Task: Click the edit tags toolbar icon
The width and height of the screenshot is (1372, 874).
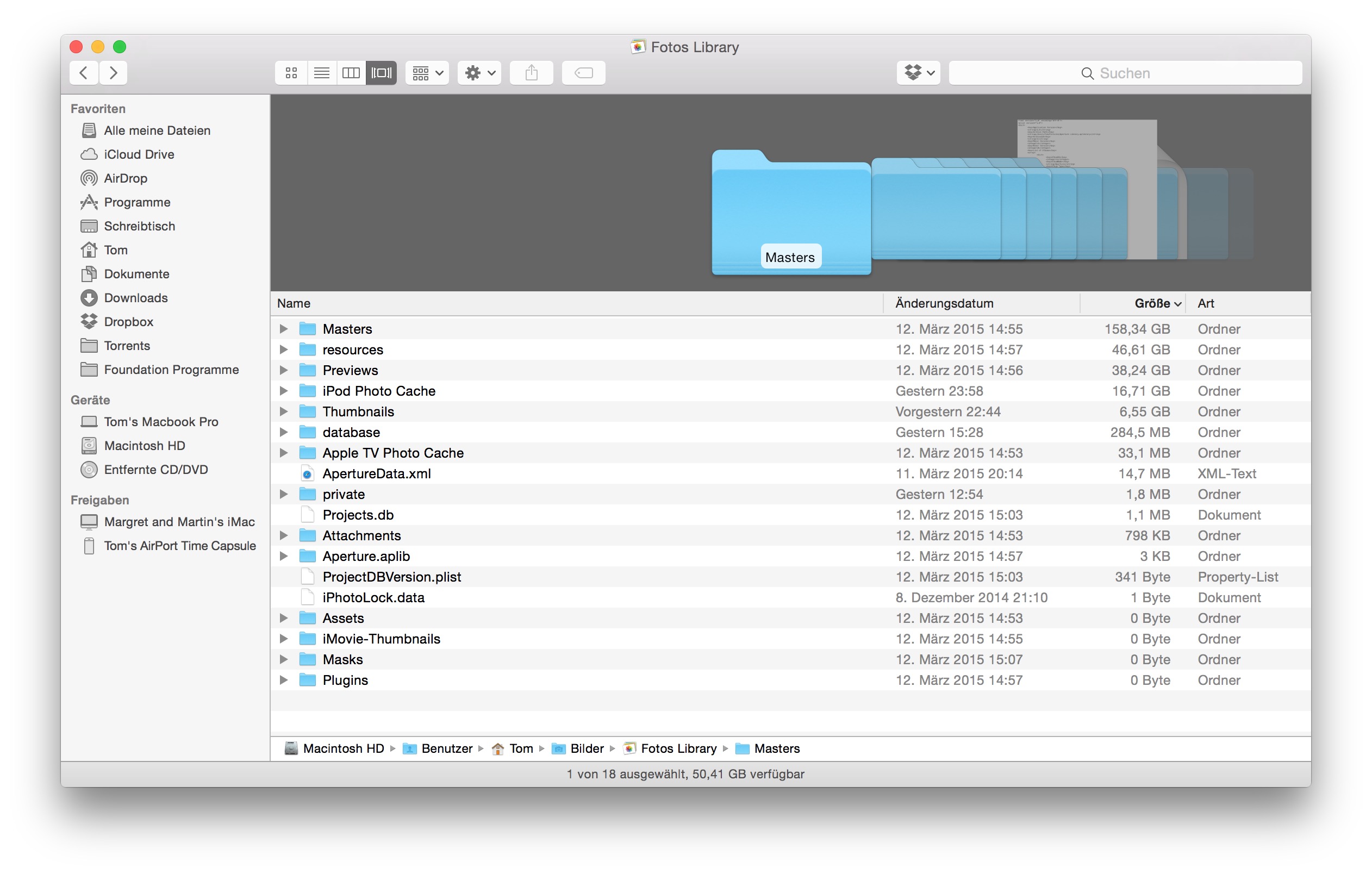Action: pyautogui.click(x=583, y=73)
